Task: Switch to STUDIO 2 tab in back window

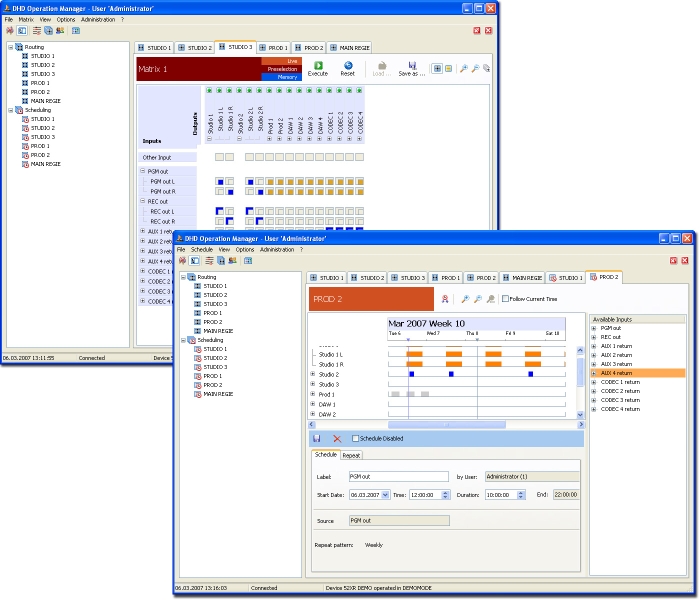Action: pyautogui.click(x=195, y=48)
